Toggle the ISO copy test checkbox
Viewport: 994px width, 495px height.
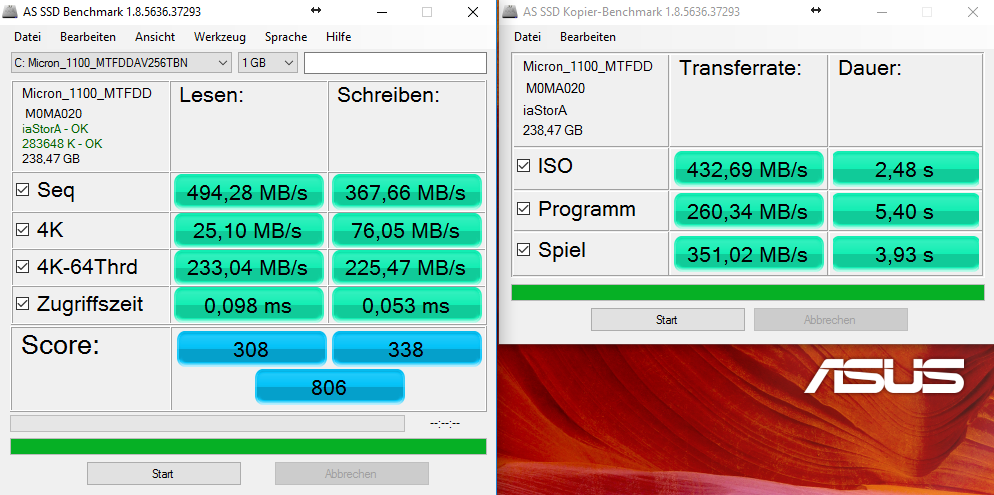(524, 166)
